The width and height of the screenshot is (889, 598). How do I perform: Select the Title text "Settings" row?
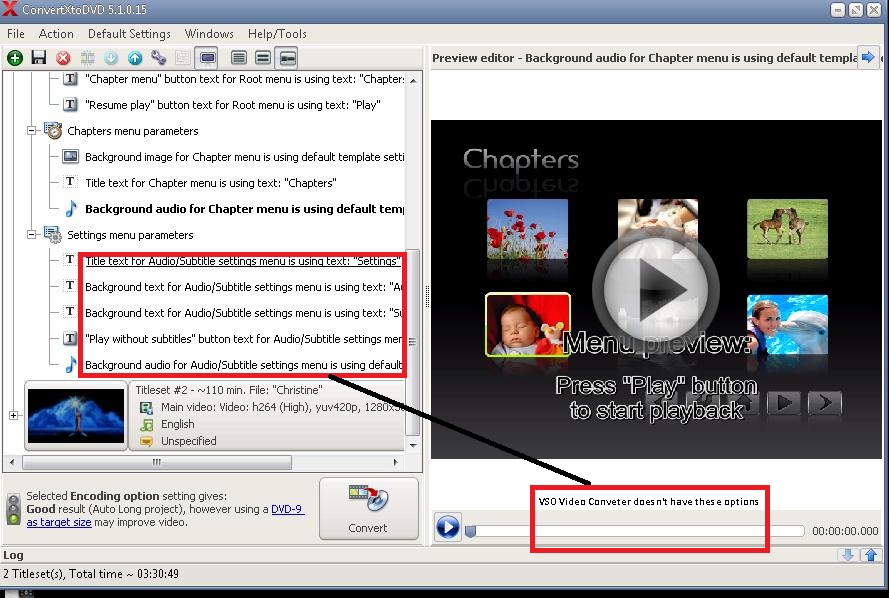(x=243, y=261)
